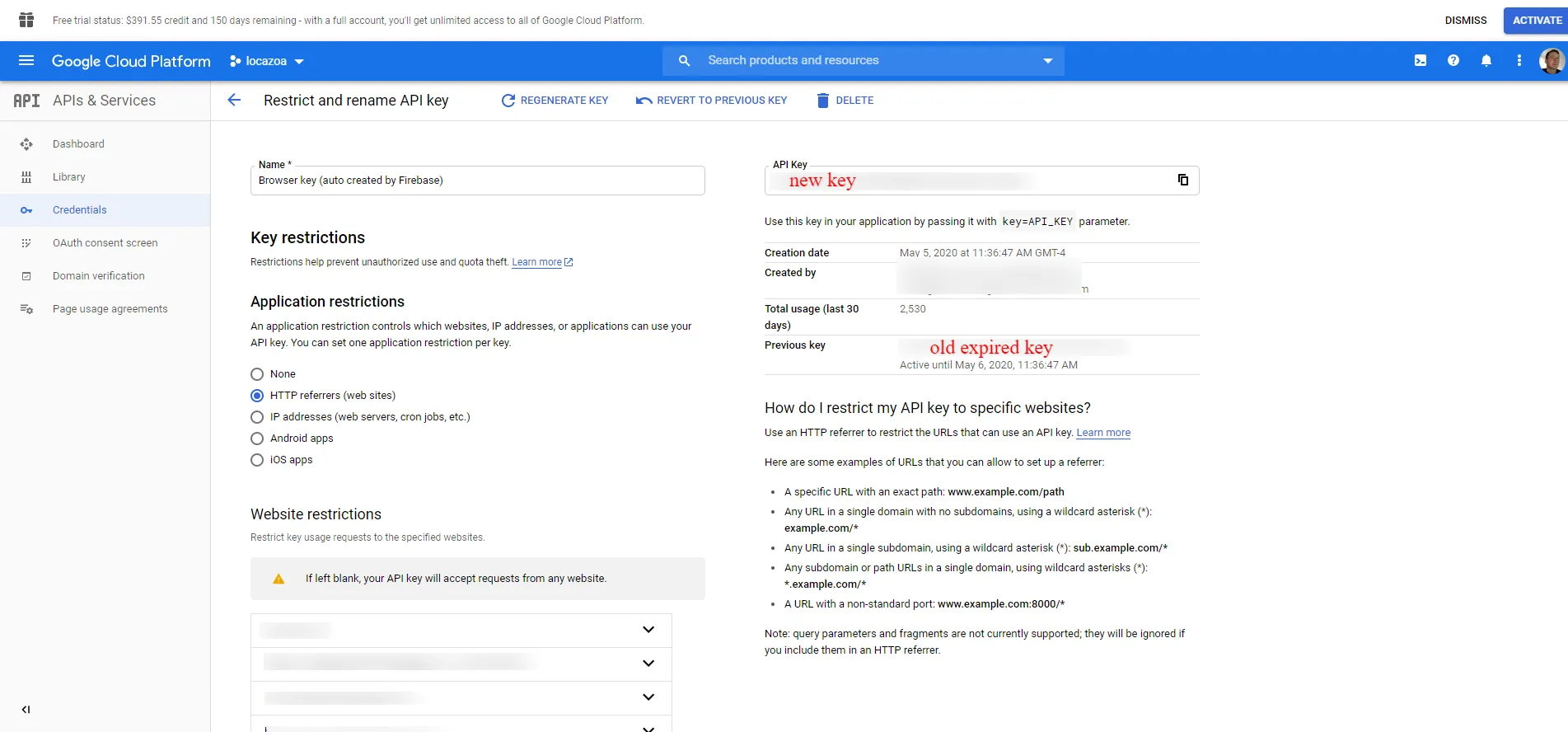Open Learn more about HTTP referrers
This screenshot has width=1568, height=732.
[x=1103, y=433]
